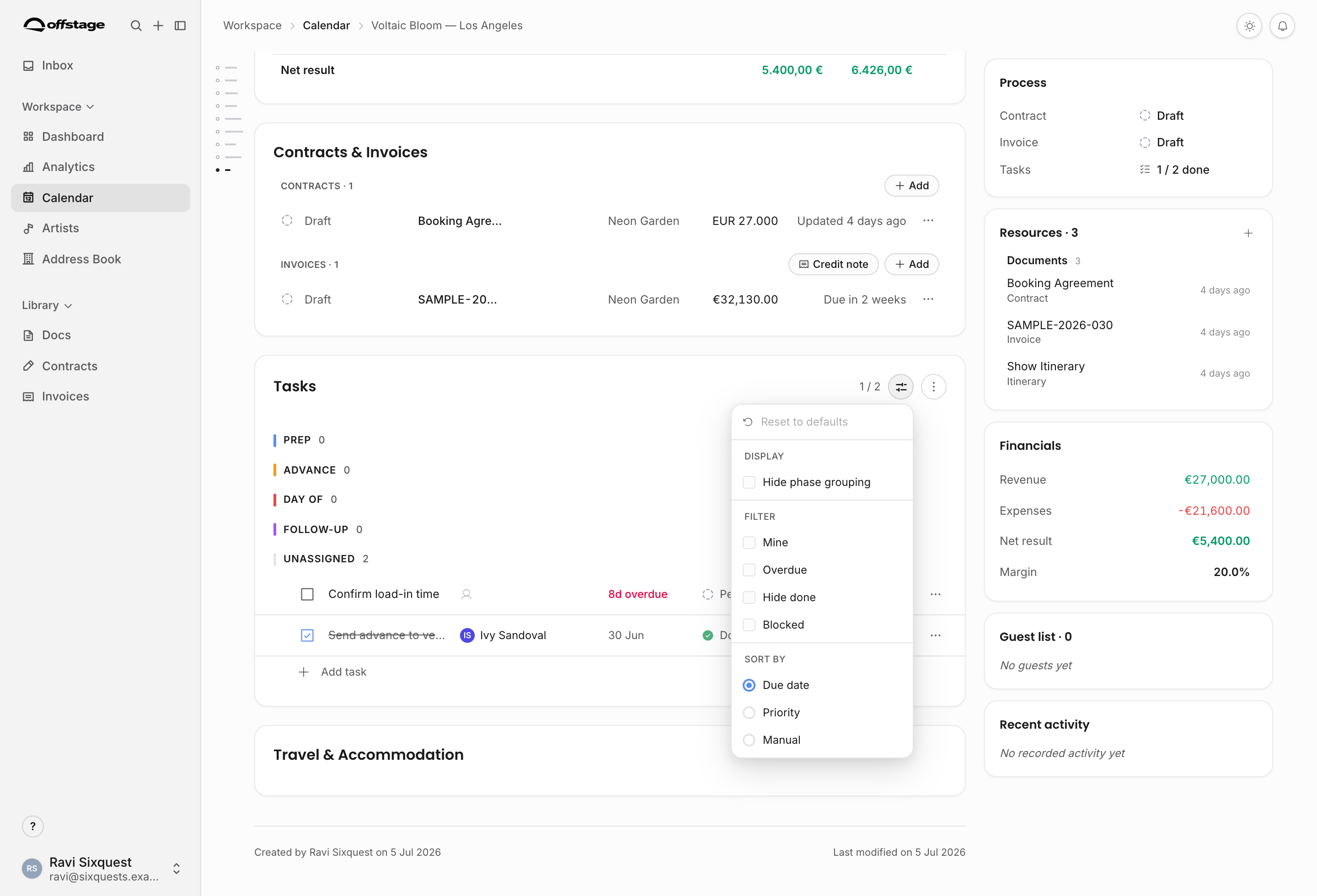Expand the DAY OF phase group
This screenshot has height=896, width=1317.
pyautogui.click(x=305, y=500)
